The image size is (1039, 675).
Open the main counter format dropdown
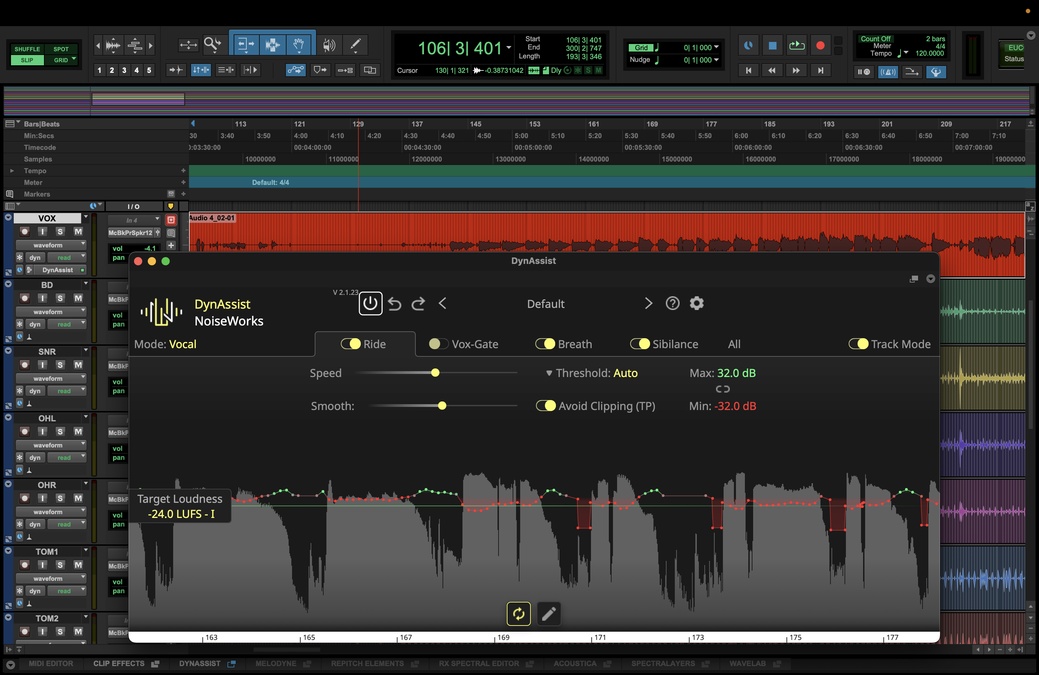(509, 48)
